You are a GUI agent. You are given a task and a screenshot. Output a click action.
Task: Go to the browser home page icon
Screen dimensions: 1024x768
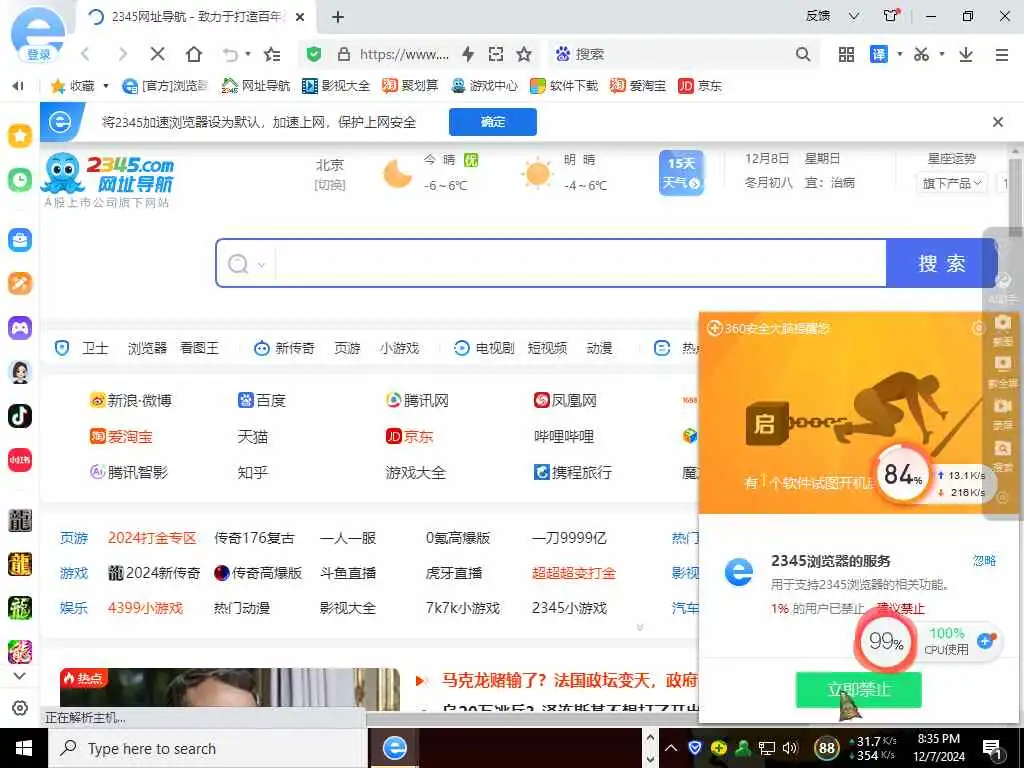point(193,54)
